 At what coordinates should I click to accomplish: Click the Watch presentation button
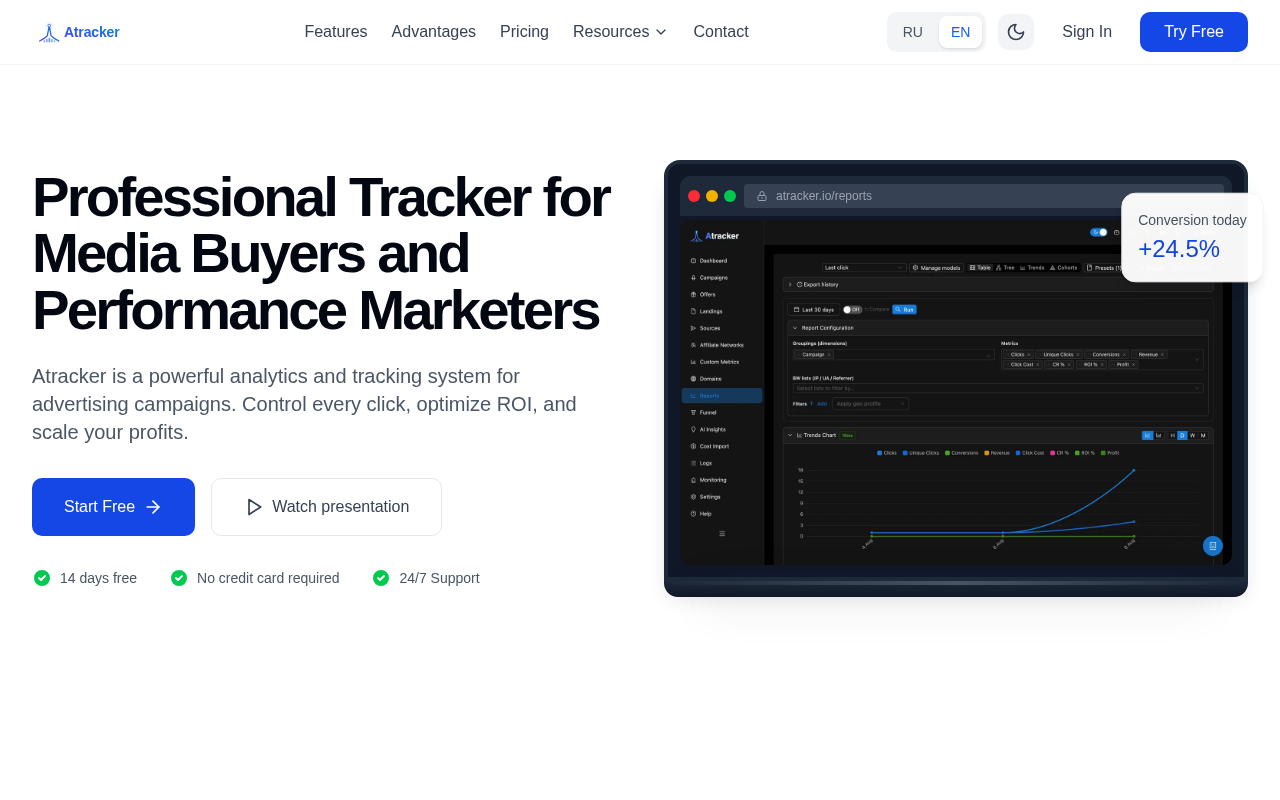coord(326,507)
